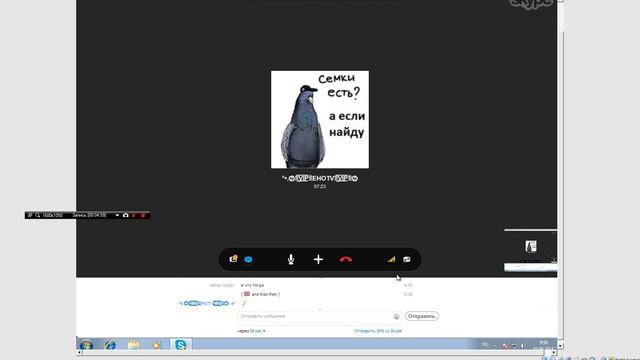The width and height of the screenshot is (640, 360).
Task: Click the vertical scrollbar down arrow
Action: pos(560,345)
